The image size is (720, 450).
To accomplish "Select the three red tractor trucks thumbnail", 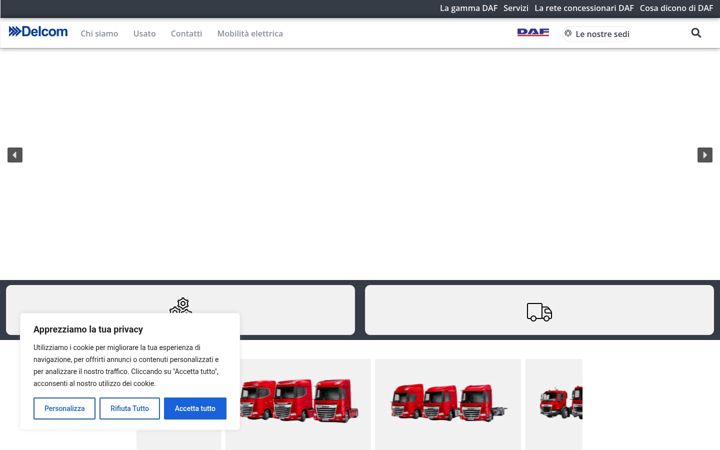I will (298, 400).
